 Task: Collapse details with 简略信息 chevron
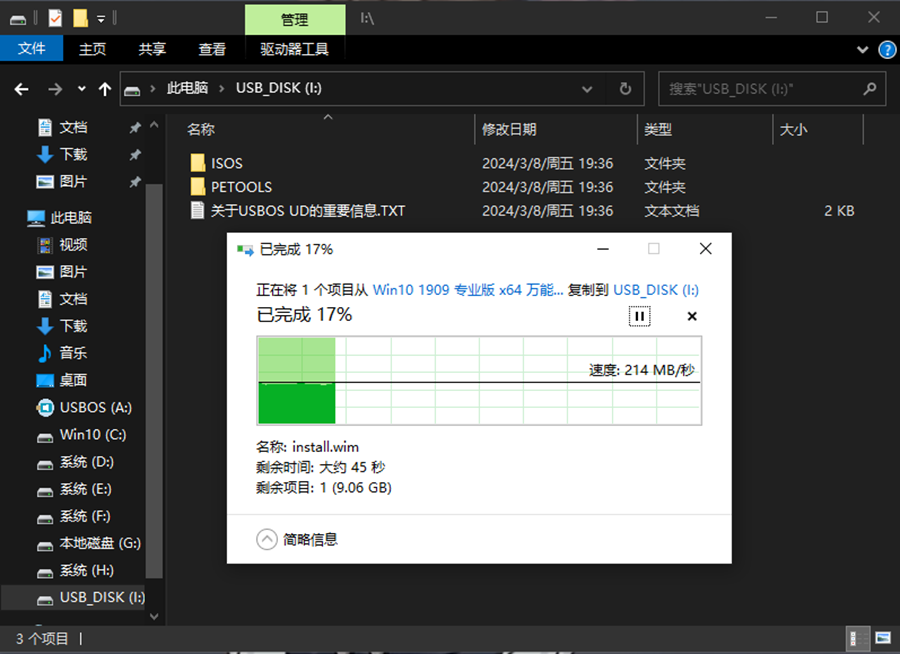tap(267, 539)
